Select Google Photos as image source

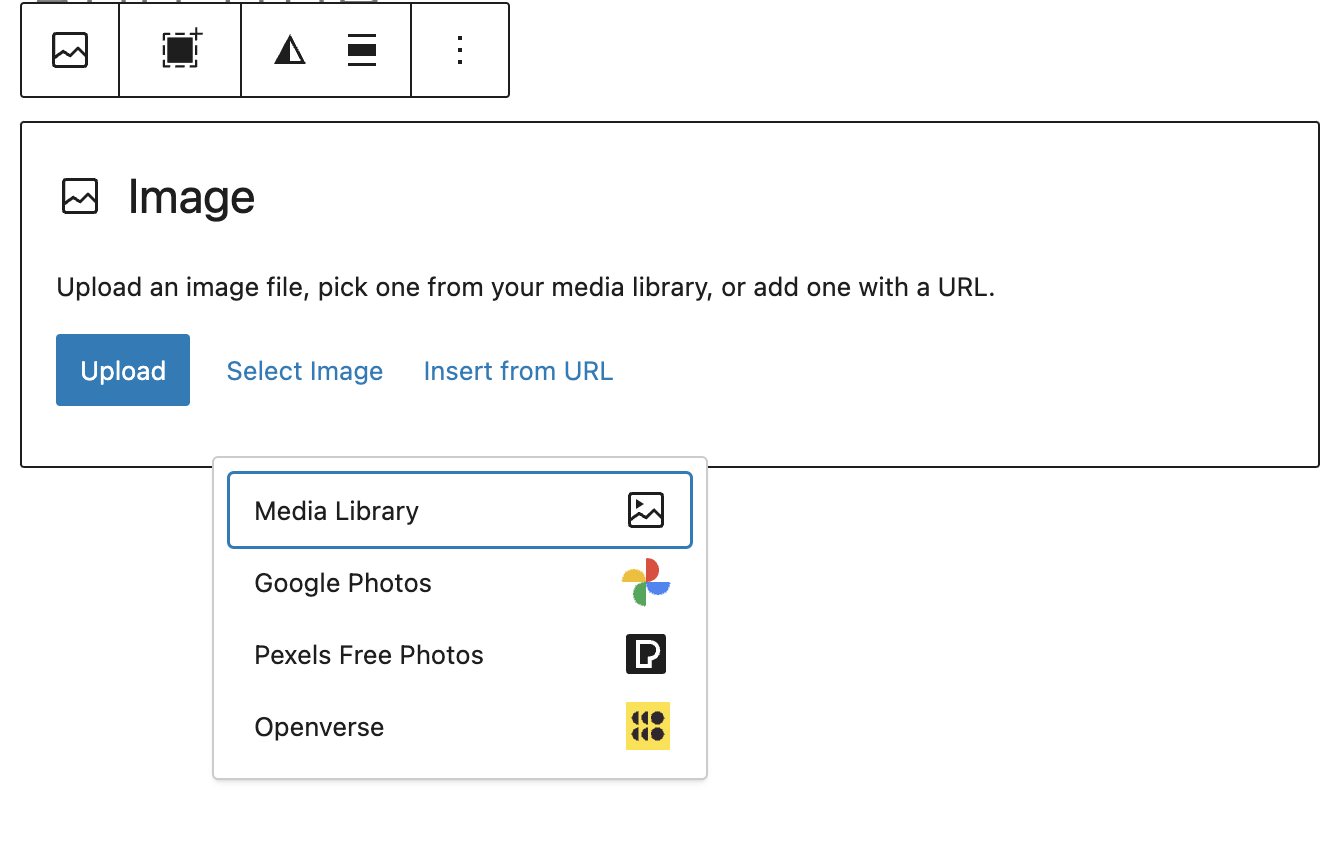tap(343, 583)
